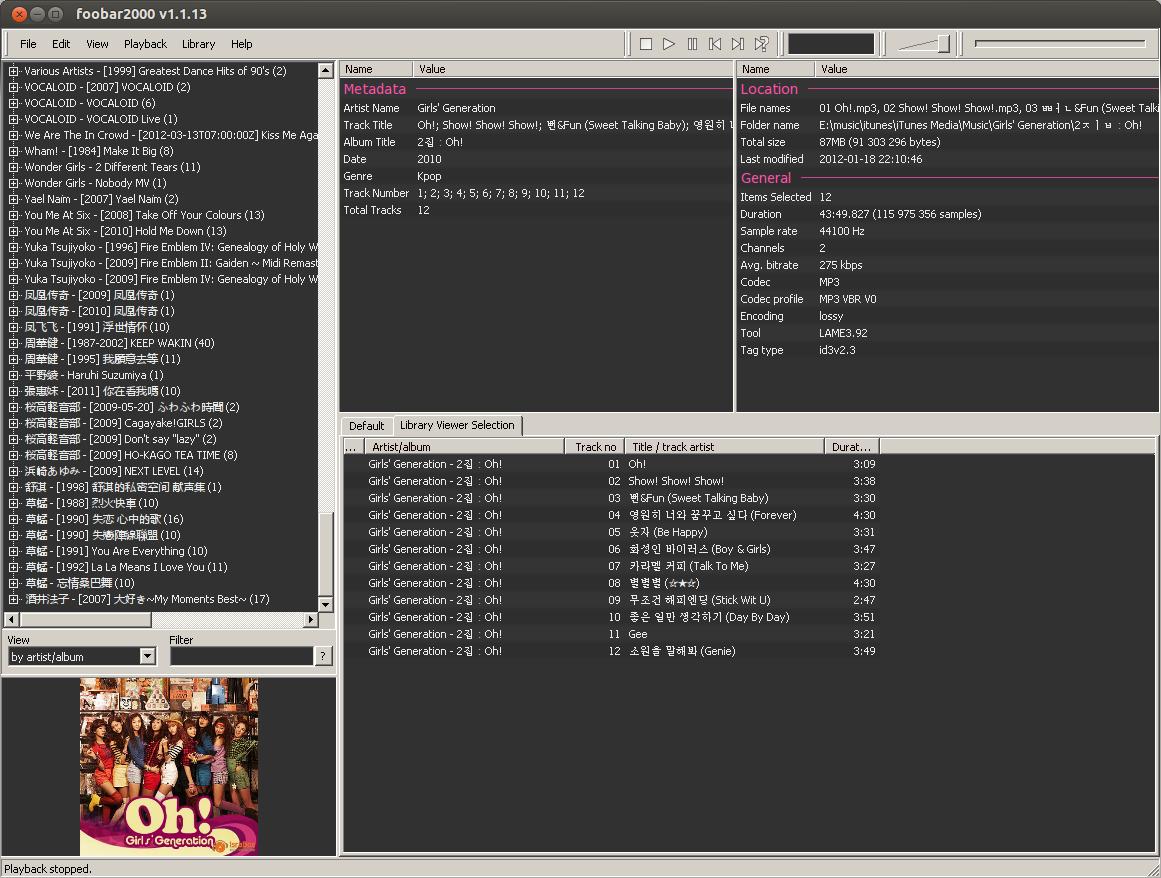Select VOCALOID - VOCALOID (6) item
Viewport: 1161px width, 878px height.
click(x=90, y=103)
